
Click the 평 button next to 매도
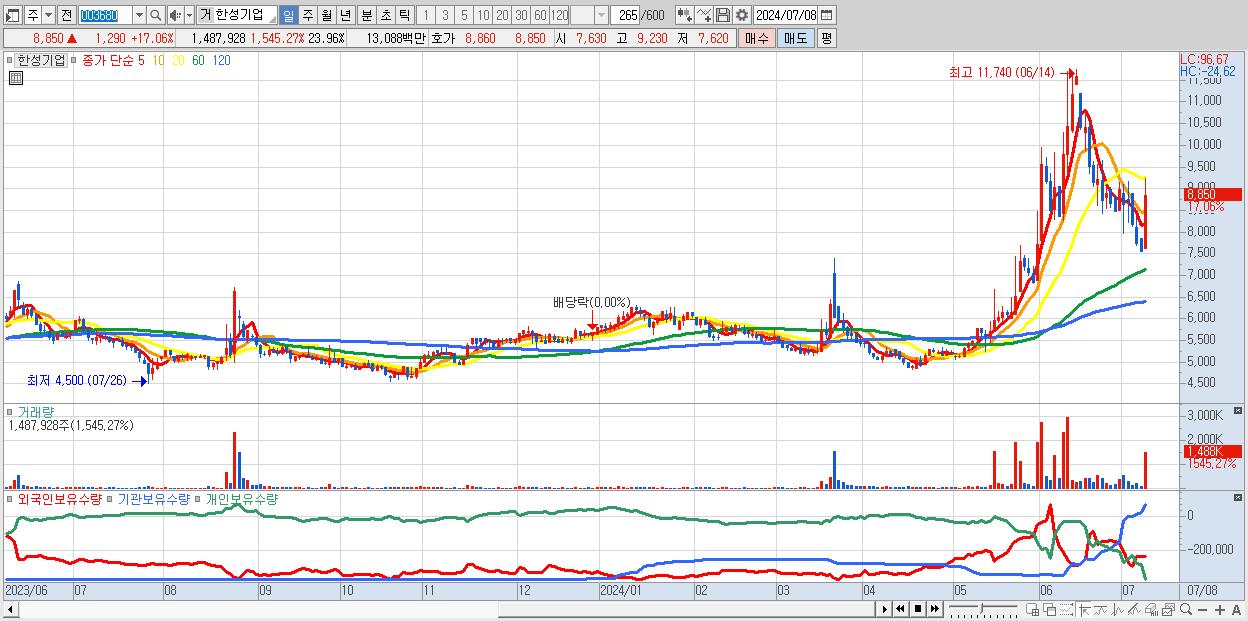[826, 38]
